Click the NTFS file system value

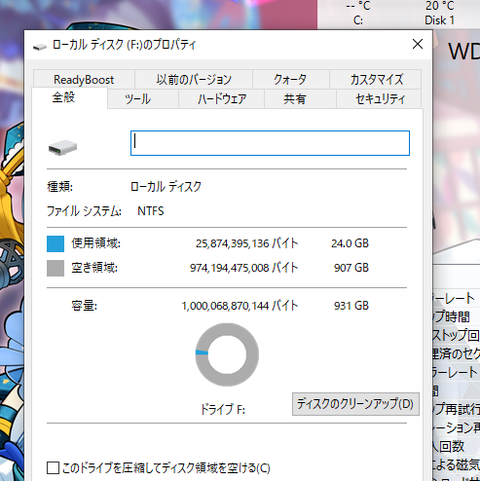(151, 211)
